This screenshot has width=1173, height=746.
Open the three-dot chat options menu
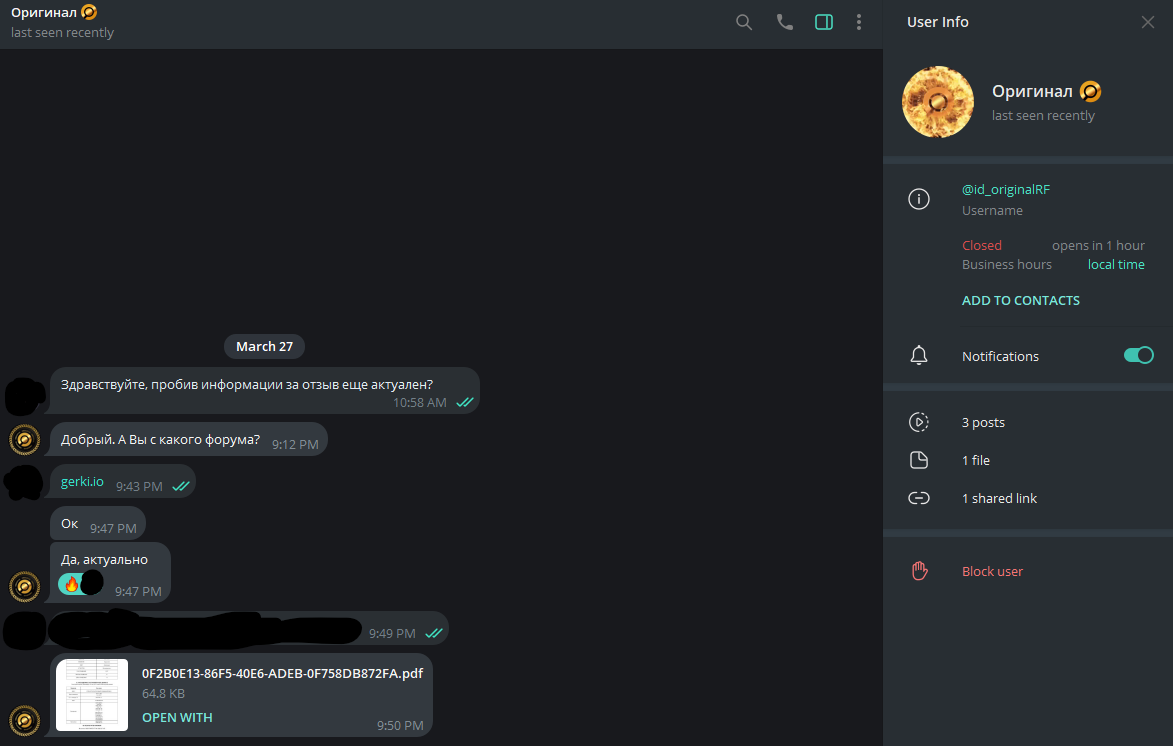point(859,22)
